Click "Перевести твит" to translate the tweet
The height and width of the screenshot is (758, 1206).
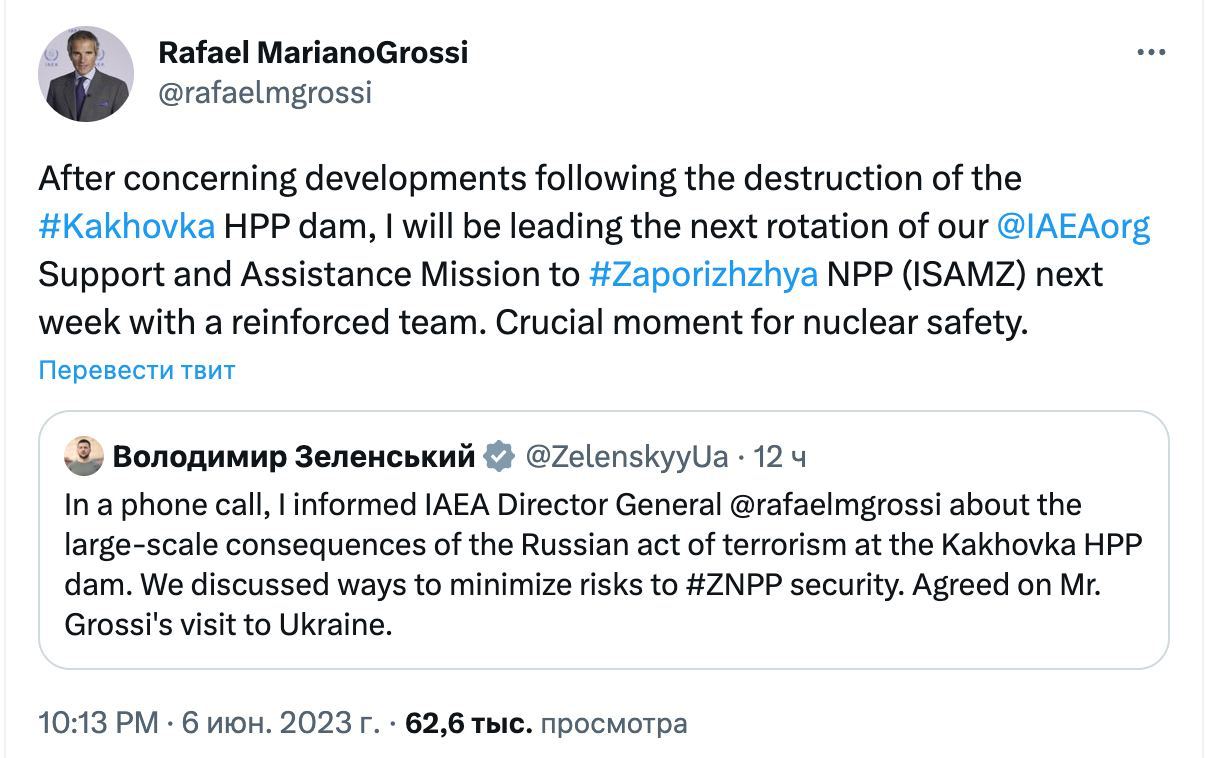coord(137,370)
